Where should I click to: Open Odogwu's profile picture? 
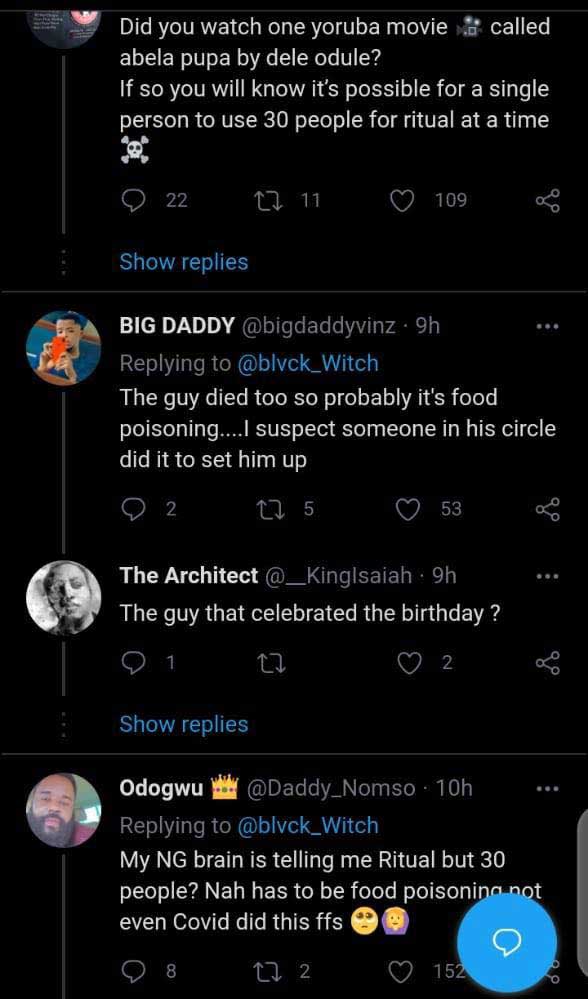point(63,810)
